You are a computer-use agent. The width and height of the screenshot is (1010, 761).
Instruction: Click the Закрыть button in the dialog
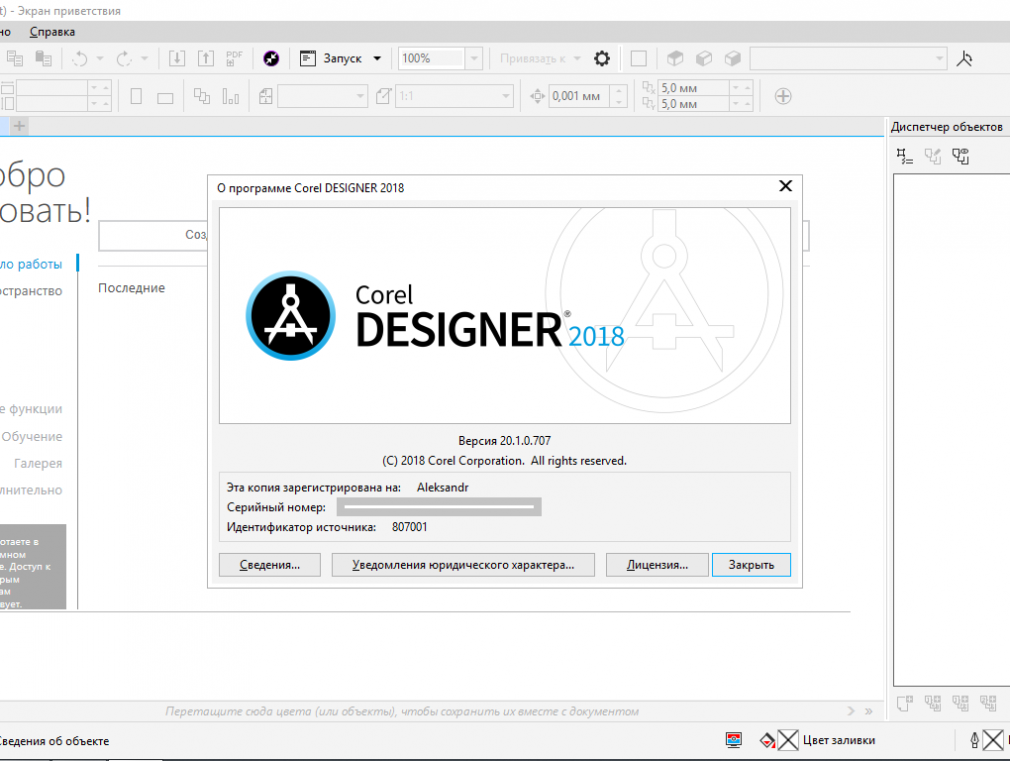tap(751, 565)
